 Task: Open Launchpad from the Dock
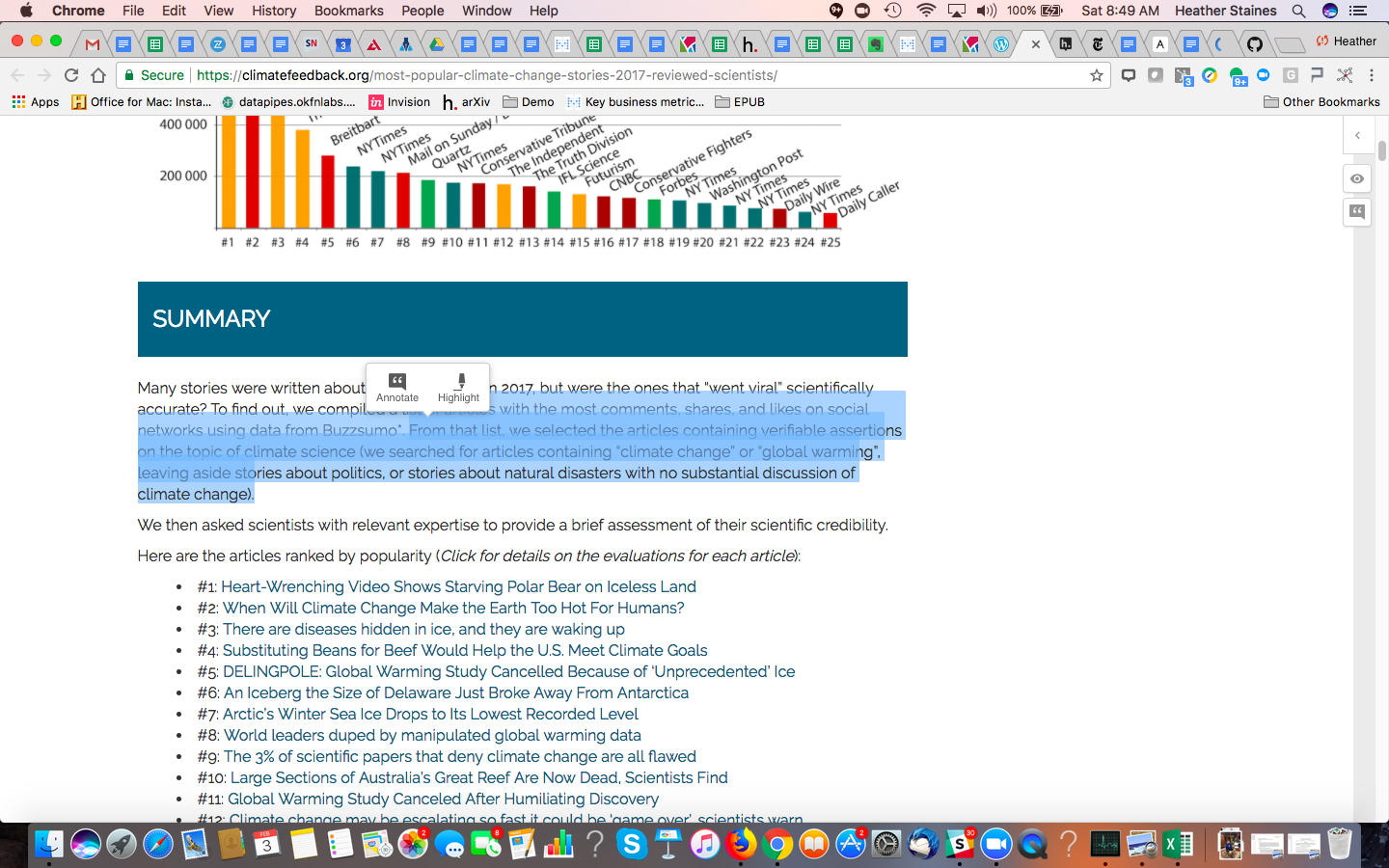click(x=121, y=845)
